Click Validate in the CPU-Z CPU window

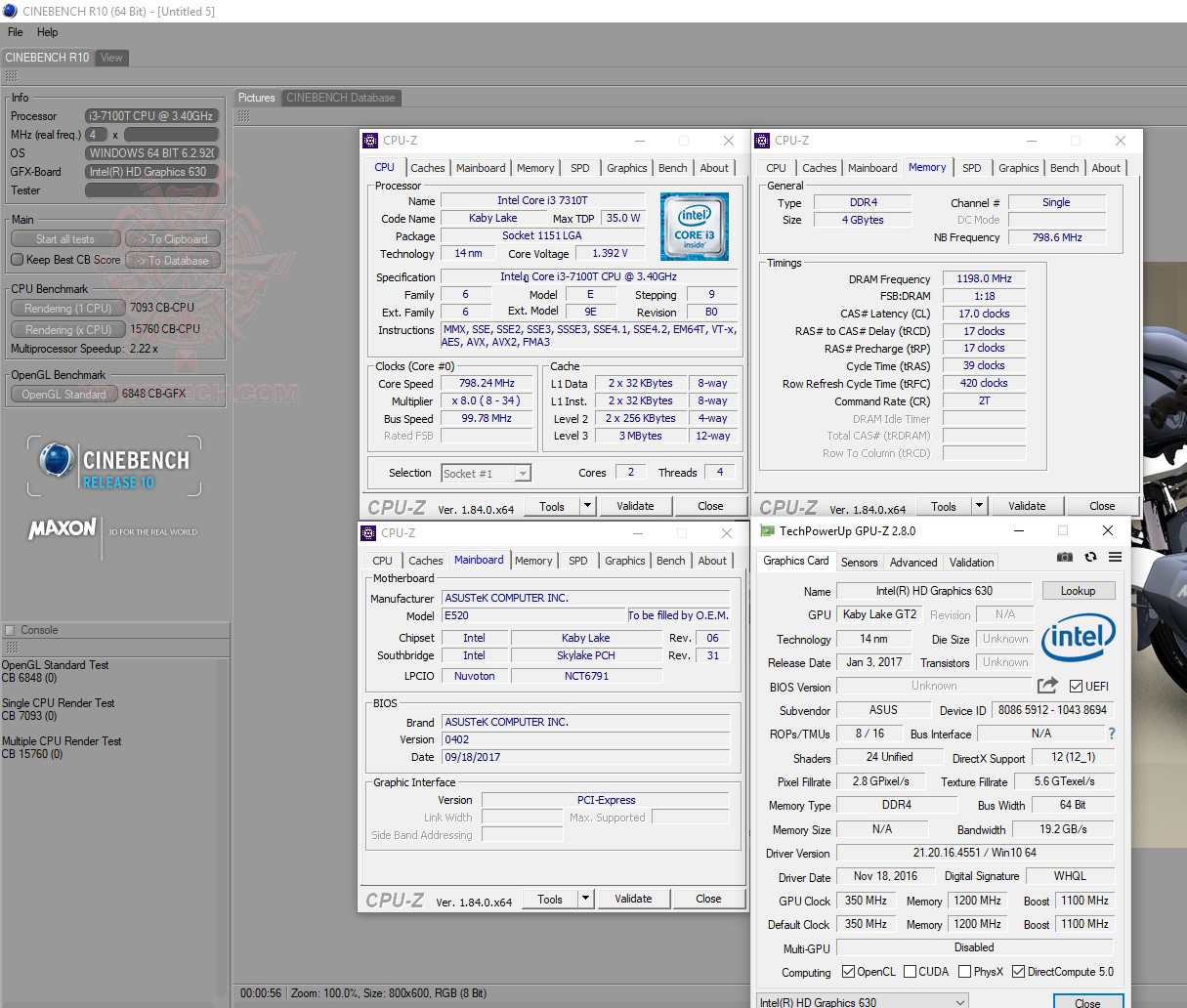tap(635, 506)
